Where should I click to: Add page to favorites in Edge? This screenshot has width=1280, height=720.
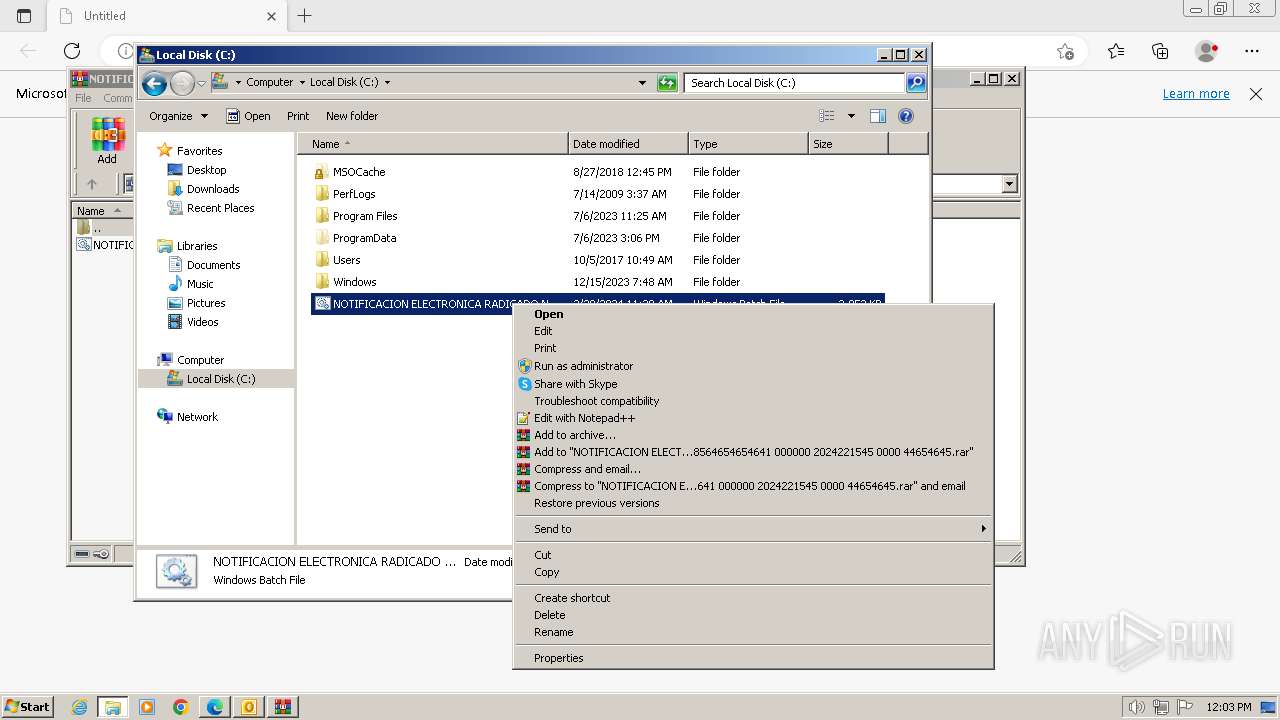[x=1065, y=51]
